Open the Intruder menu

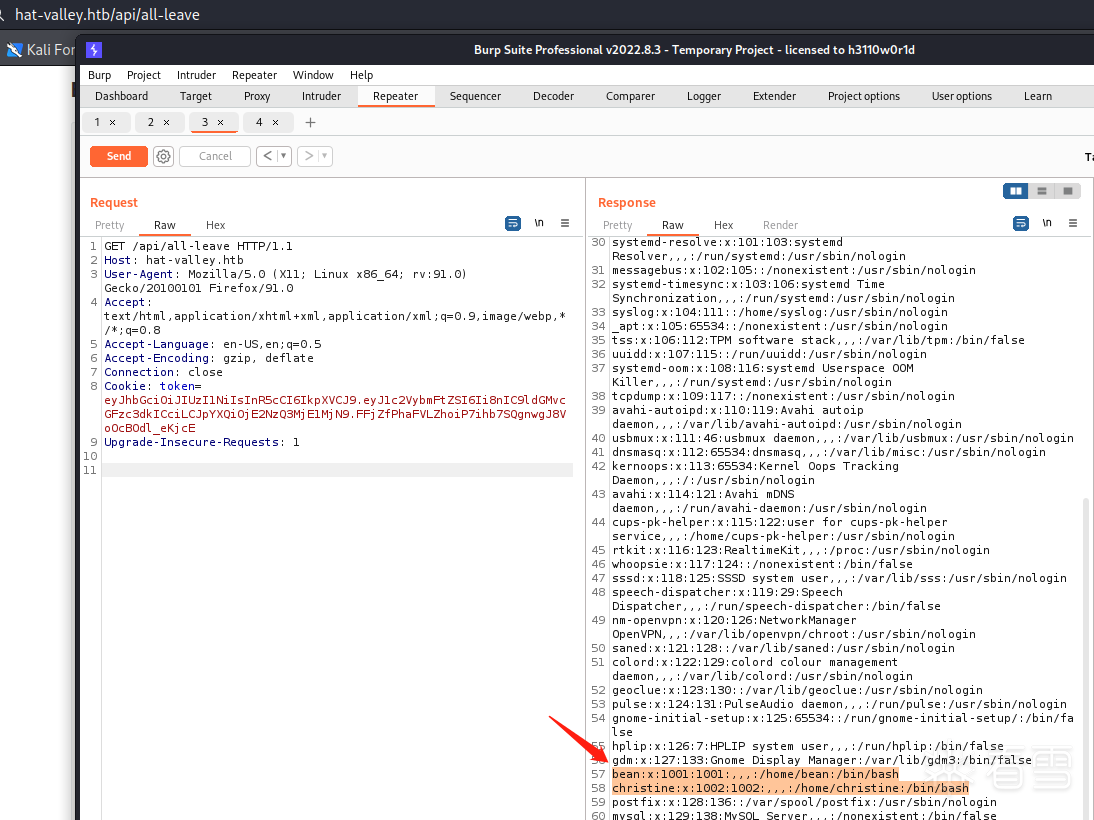[196, 75]
